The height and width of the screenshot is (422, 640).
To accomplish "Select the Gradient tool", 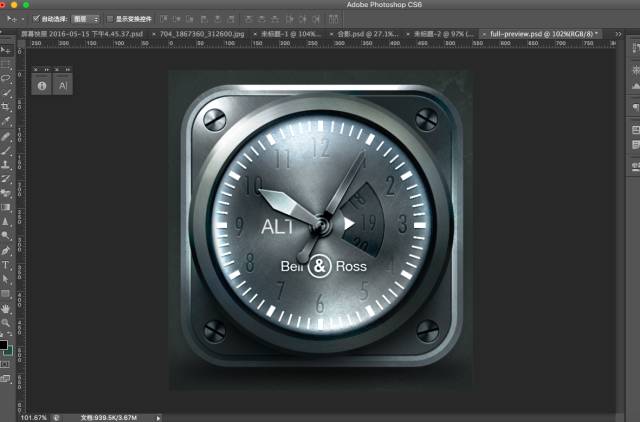I will (x=5, y=207).
